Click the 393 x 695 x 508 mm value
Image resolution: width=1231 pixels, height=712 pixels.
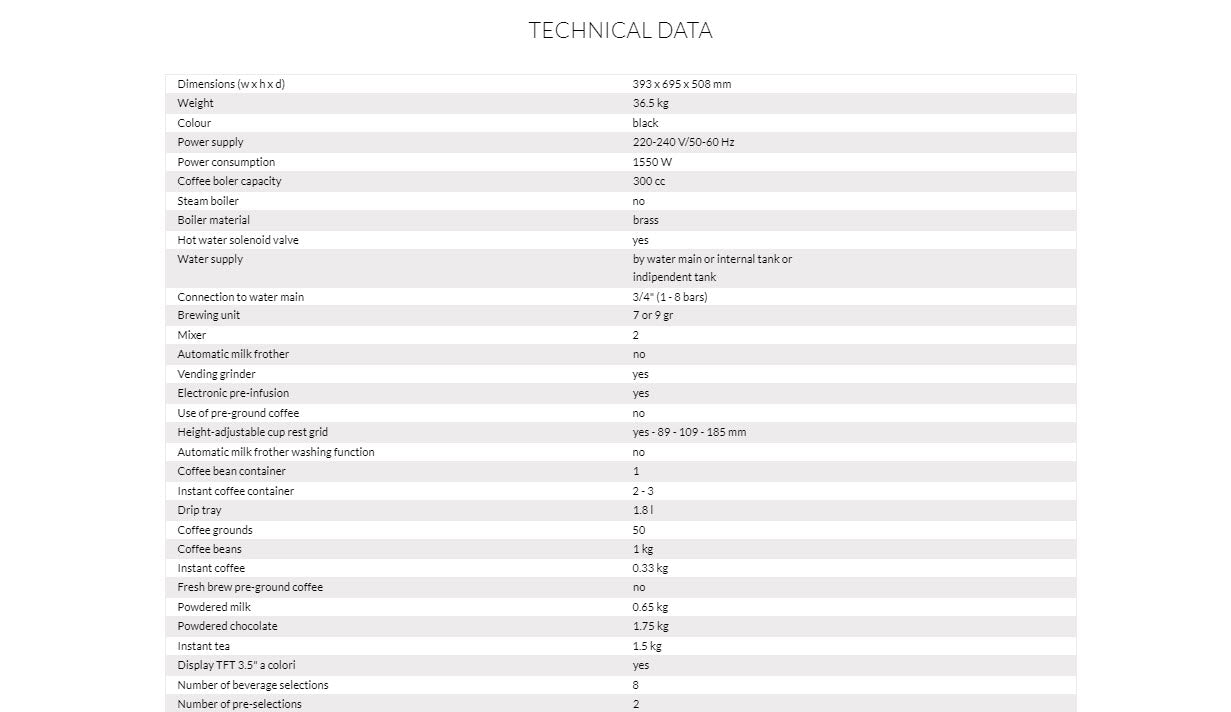pos(681,84)
